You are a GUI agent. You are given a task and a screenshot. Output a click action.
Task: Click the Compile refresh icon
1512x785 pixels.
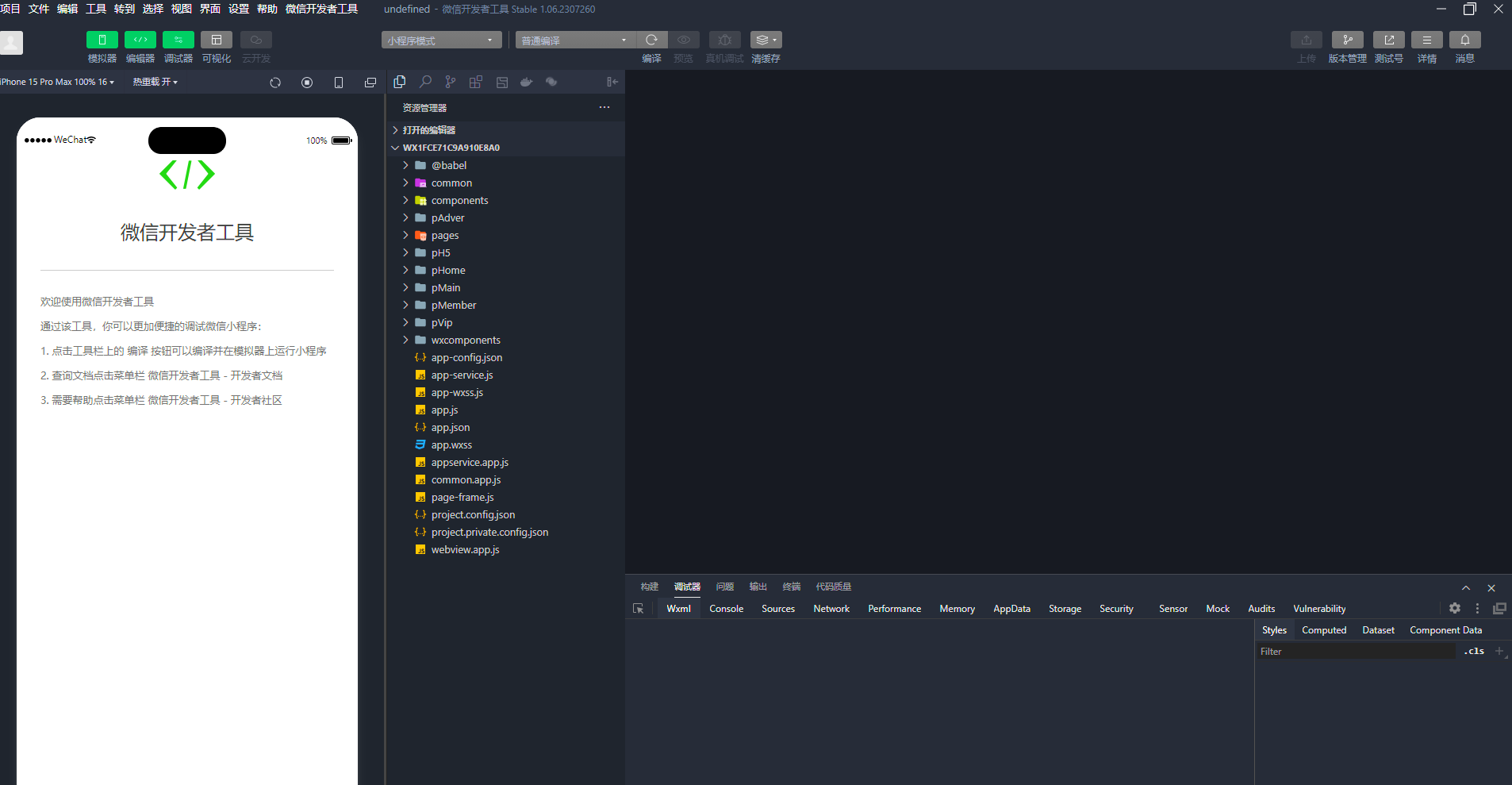pos(651,40)
